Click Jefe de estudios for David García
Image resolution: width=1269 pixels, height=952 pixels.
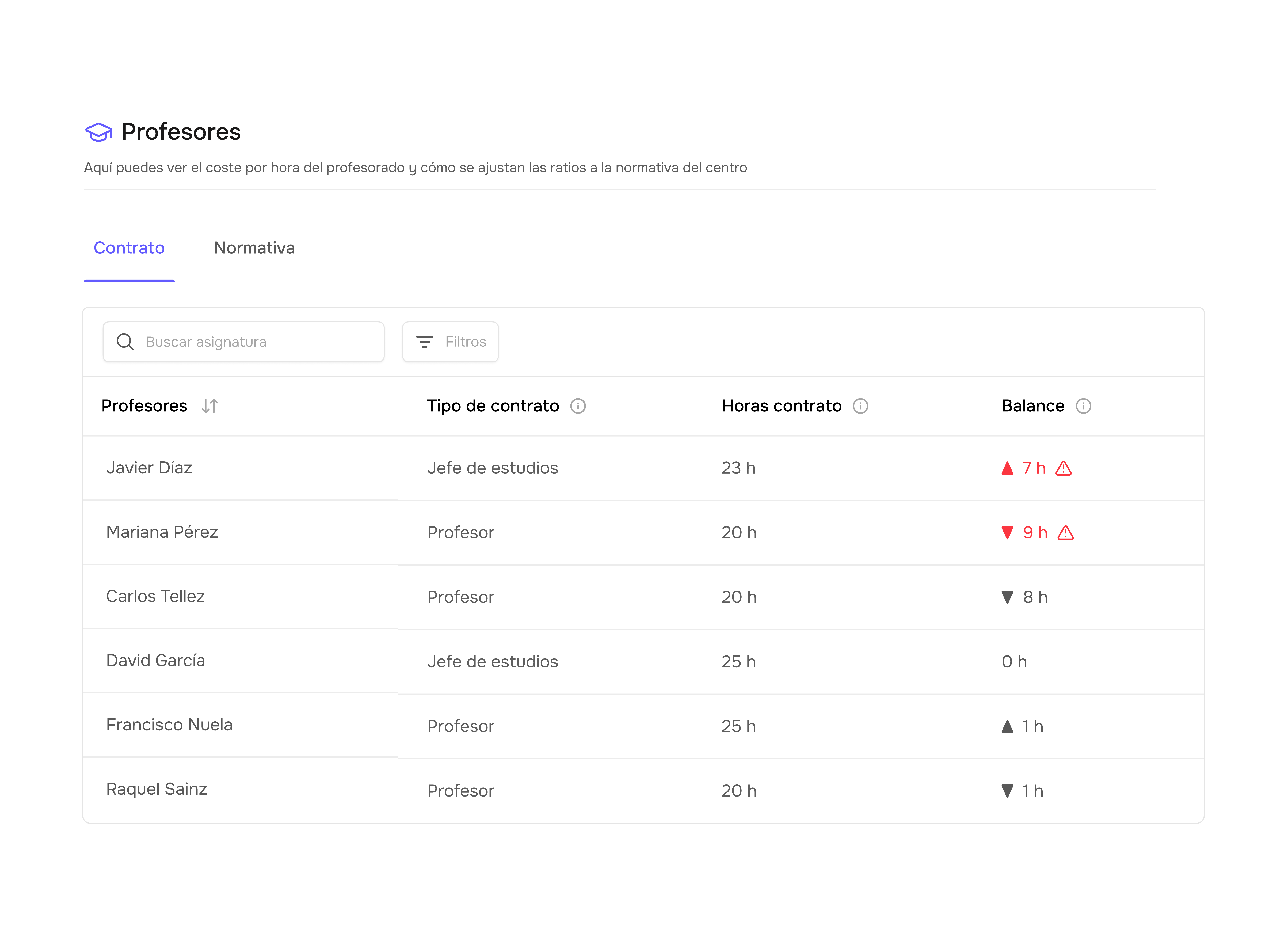493,662
